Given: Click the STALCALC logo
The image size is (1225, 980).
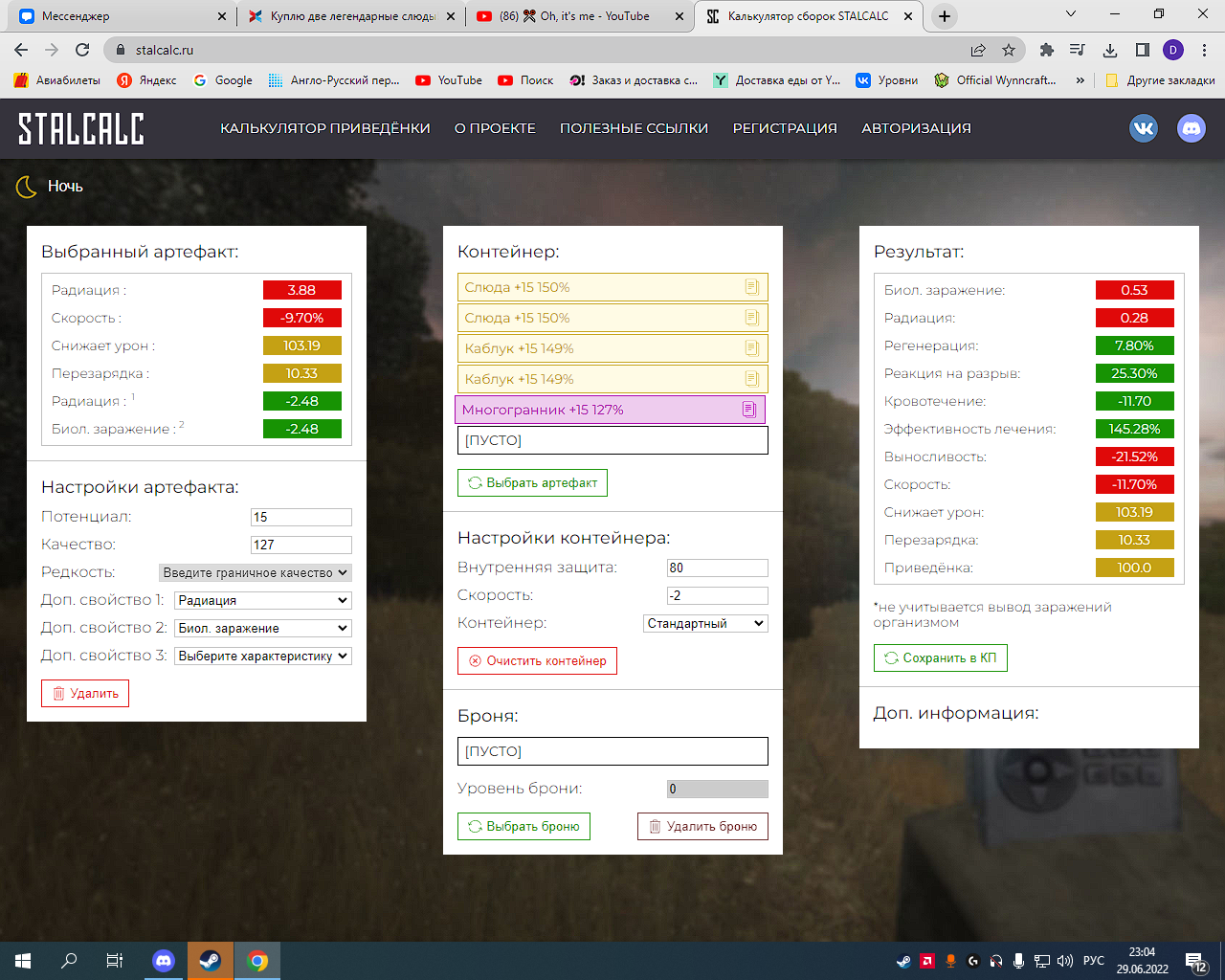Looking at the screenshot, I should coord(81,128).
